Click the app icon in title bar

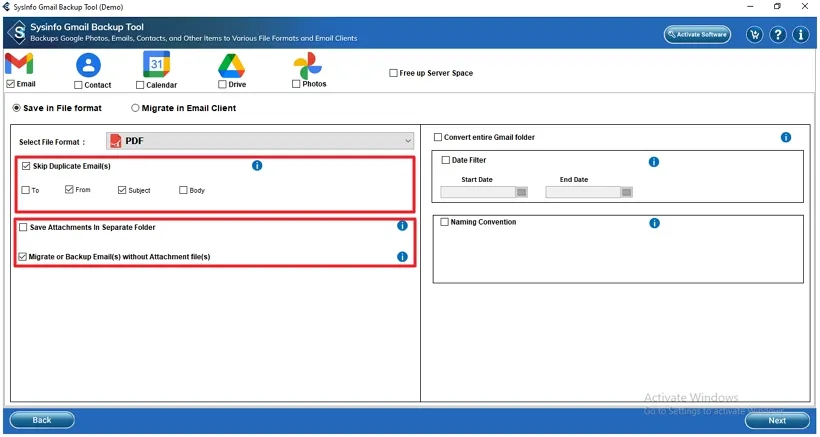7,7
